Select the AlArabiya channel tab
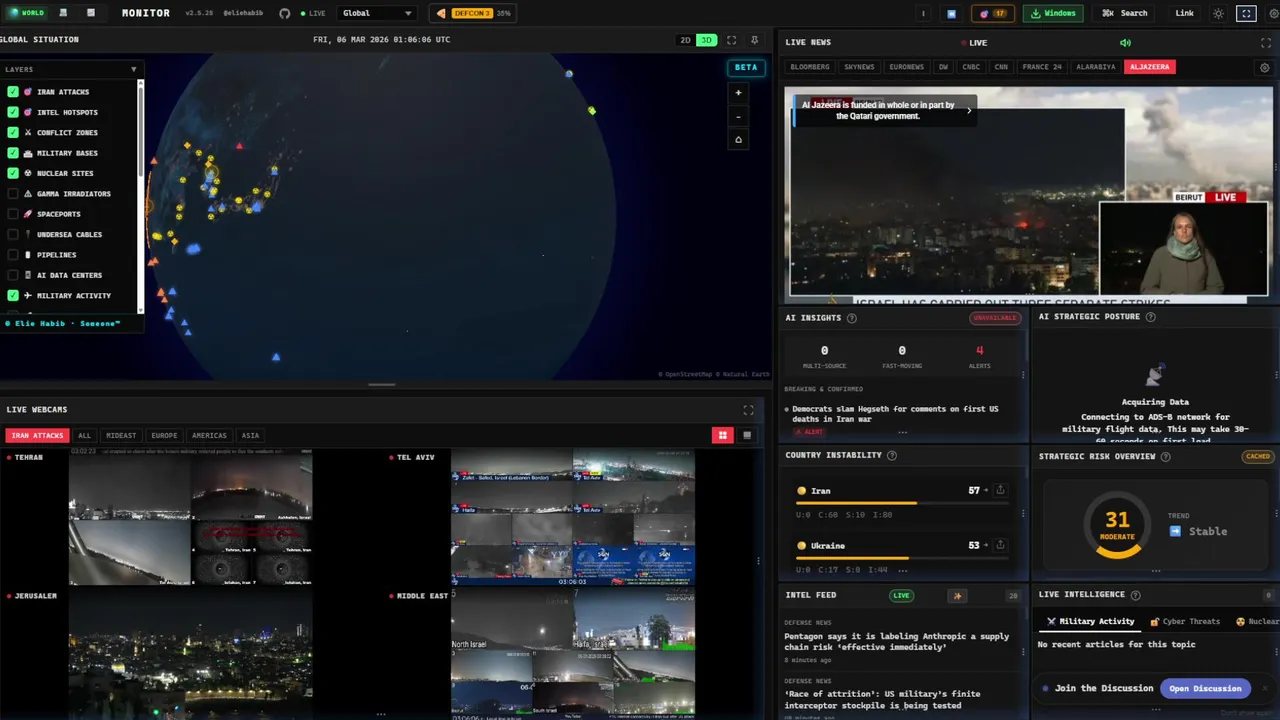Screen dimensions: 1280x720 pyautogui.click(x=1096, y=67)
